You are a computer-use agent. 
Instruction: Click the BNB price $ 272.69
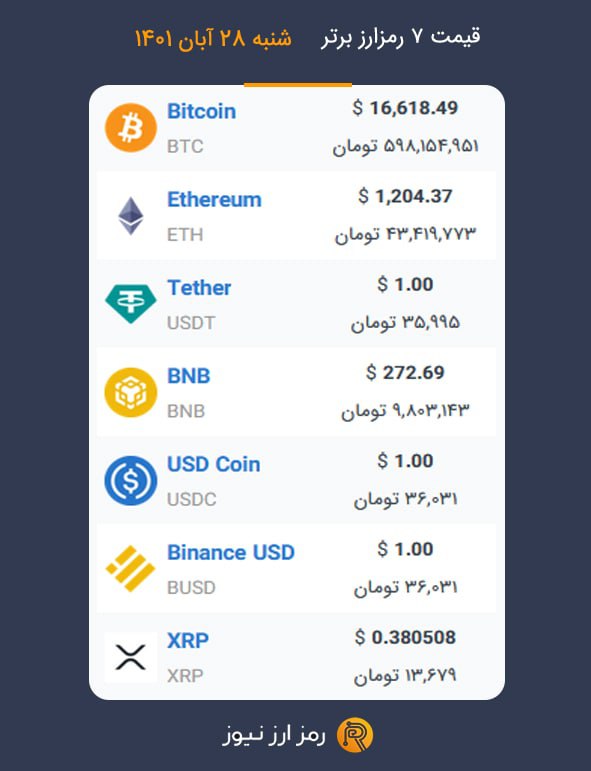coord(405,372)
